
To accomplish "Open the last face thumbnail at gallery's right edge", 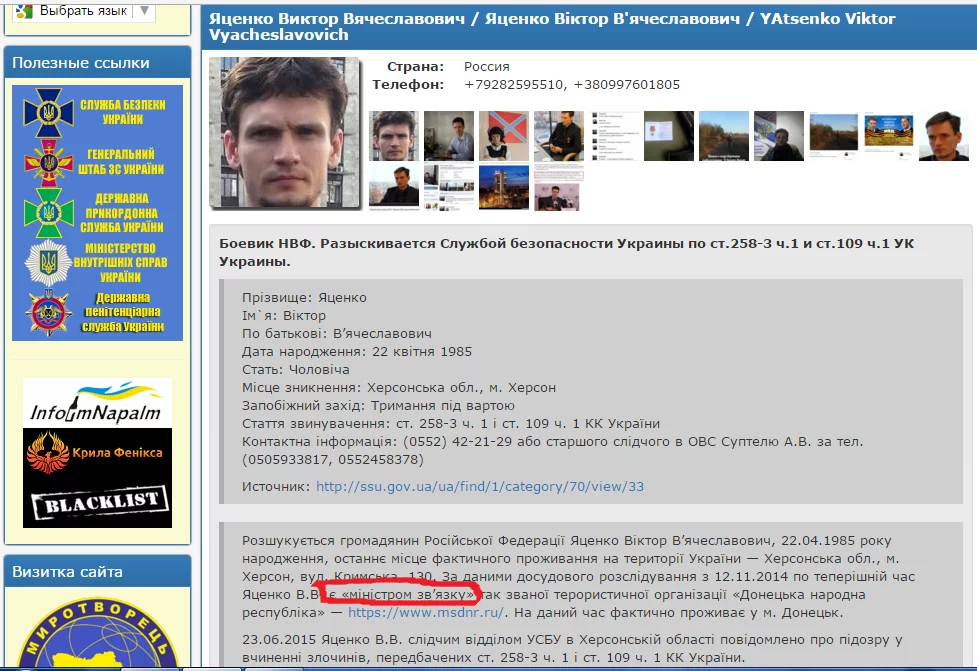I will pyautogui.click(x=943, y=136).
